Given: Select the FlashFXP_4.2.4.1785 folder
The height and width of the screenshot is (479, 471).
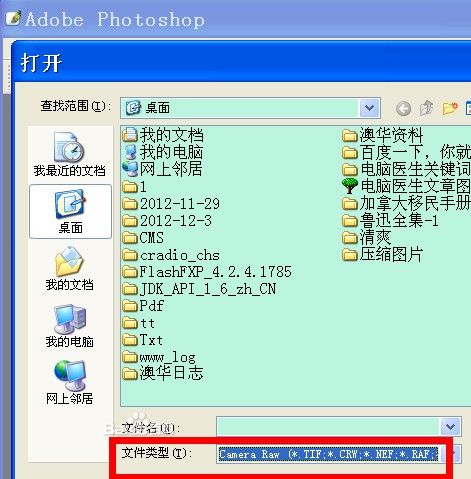Looking at the screenshot, I should (x=207, y=272).
